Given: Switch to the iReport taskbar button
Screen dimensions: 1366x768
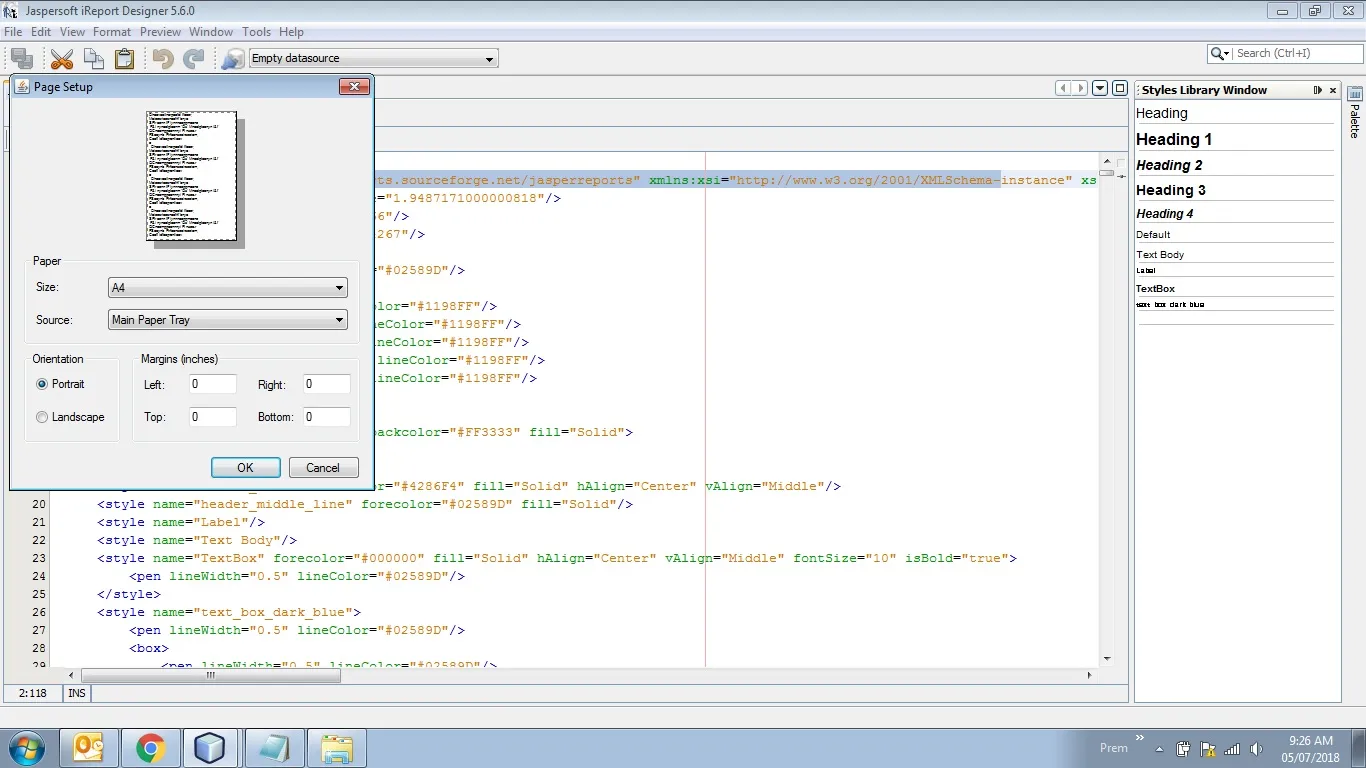Looking at the screenshot, I should [273, 748].
